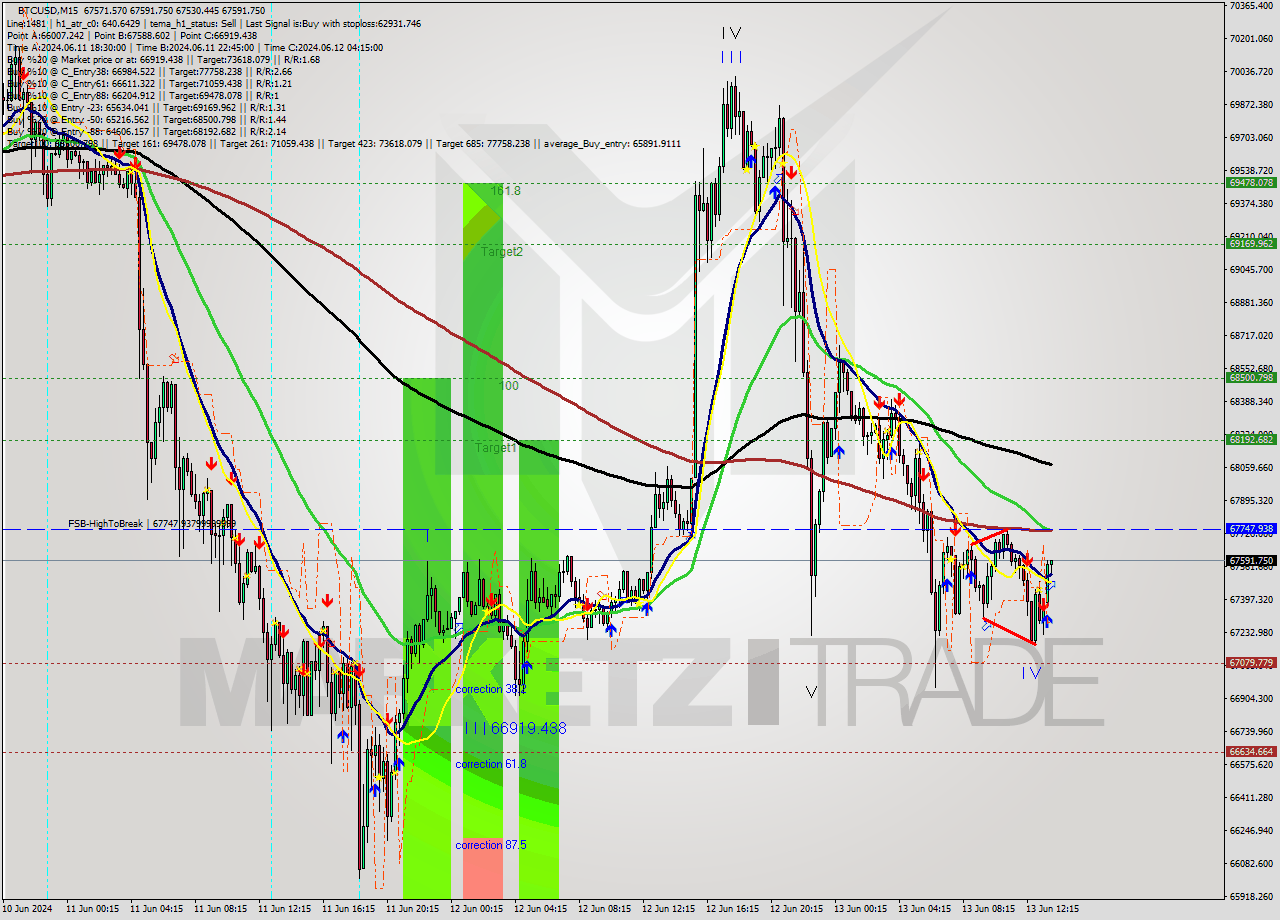
Task: Click the BTCUSD,M15 symbol title
Action: [46, 10]
